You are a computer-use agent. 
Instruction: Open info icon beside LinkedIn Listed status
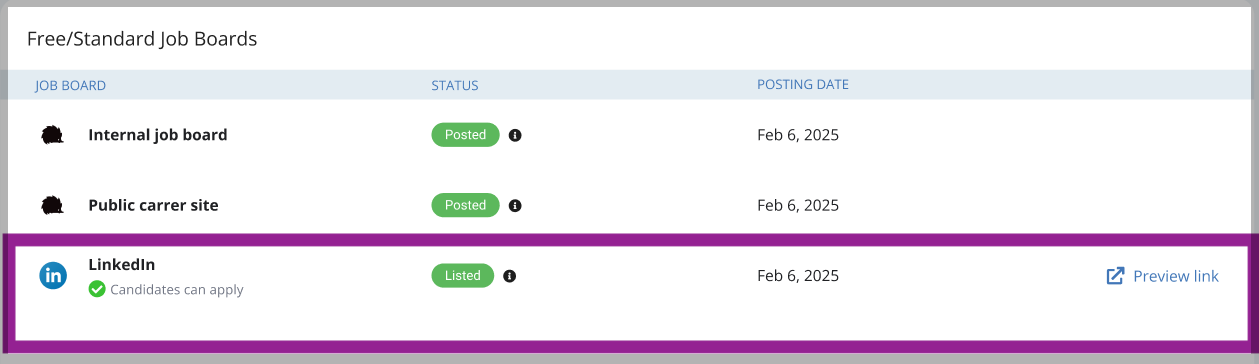point(510,276)
